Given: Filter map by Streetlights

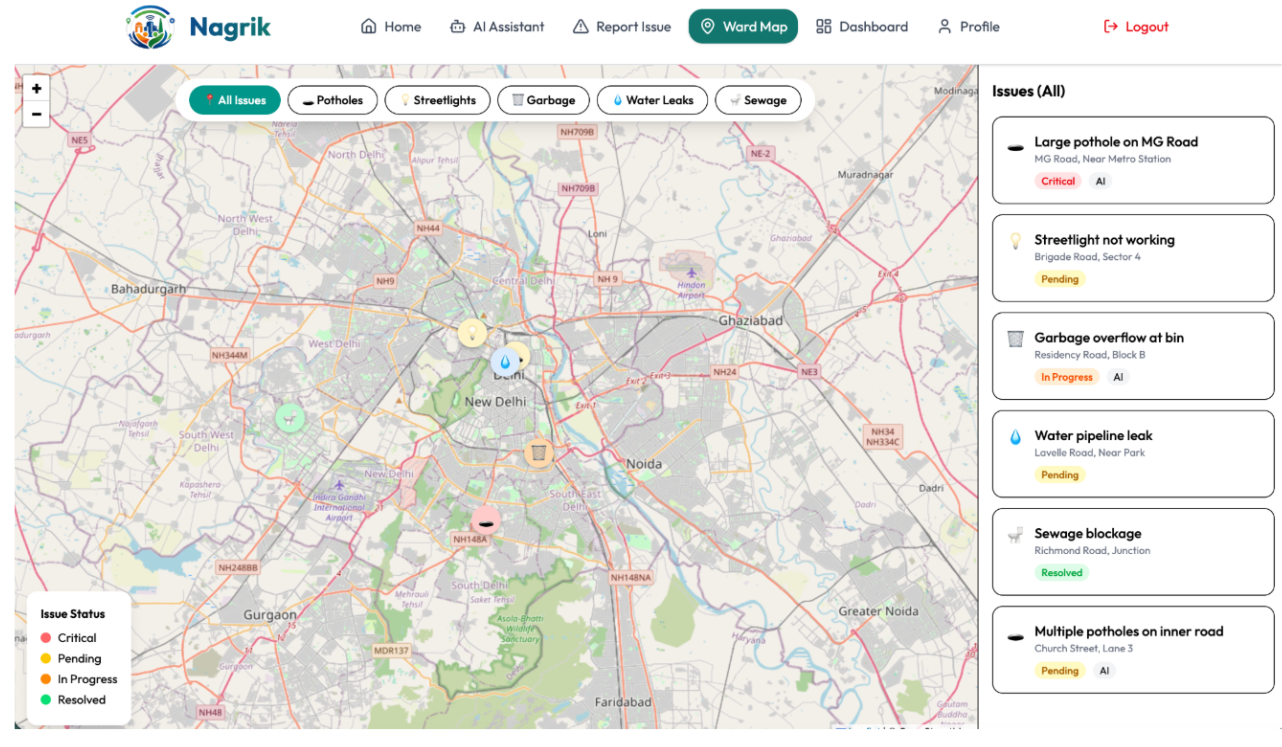Looking at the screenshot, I should coord(437,100).
